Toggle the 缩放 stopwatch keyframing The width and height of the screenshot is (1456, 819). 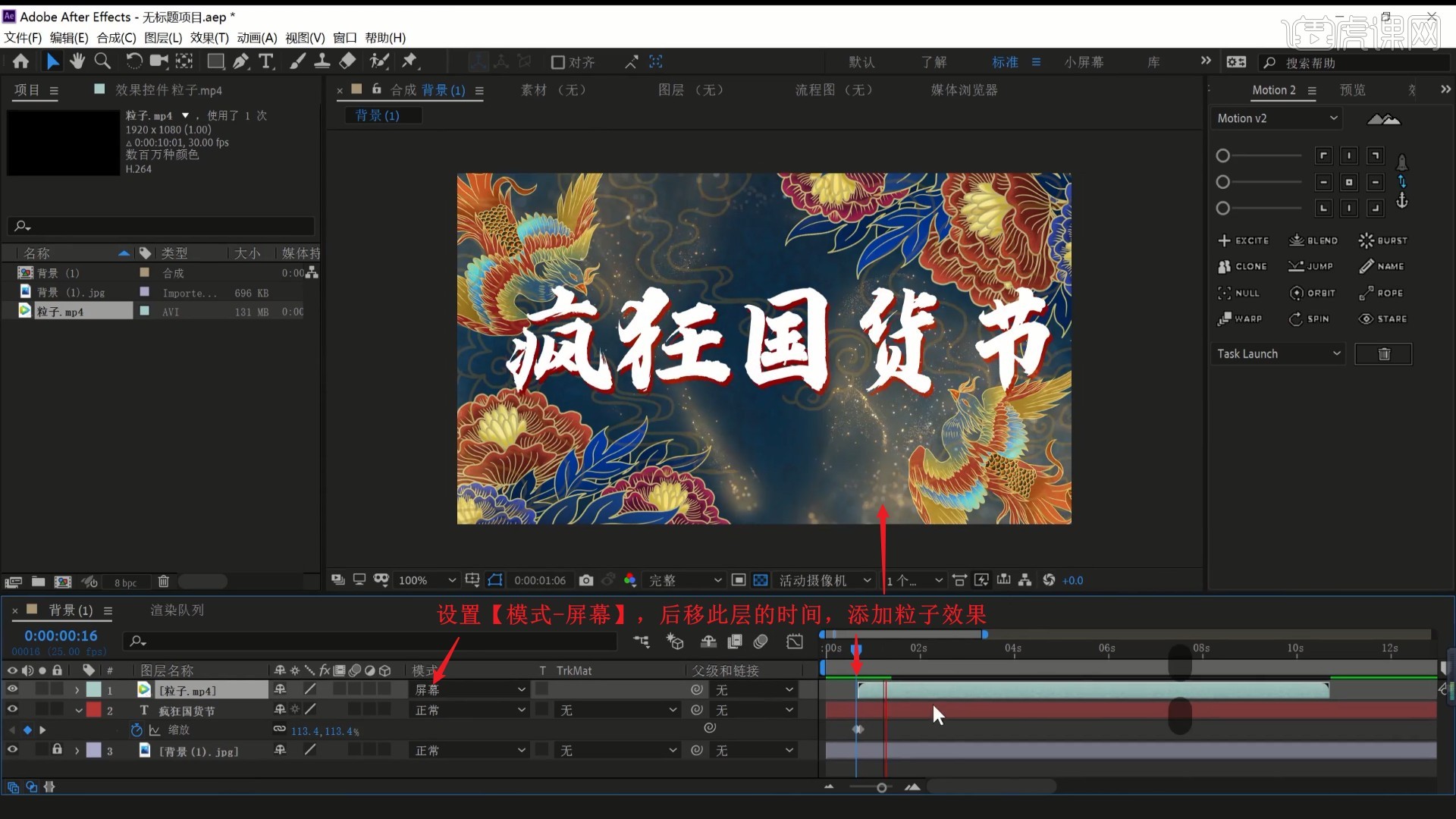136,730
